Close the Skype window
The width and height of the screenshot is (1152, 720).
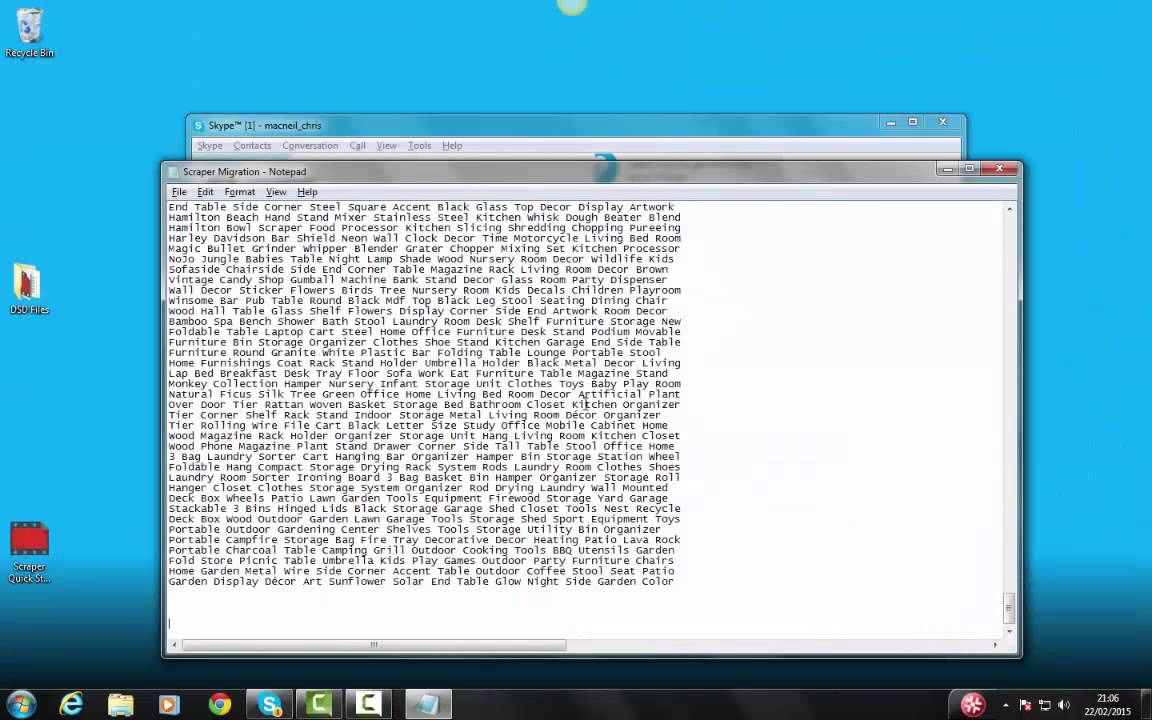pyautogui.click(x=943, y=122)
